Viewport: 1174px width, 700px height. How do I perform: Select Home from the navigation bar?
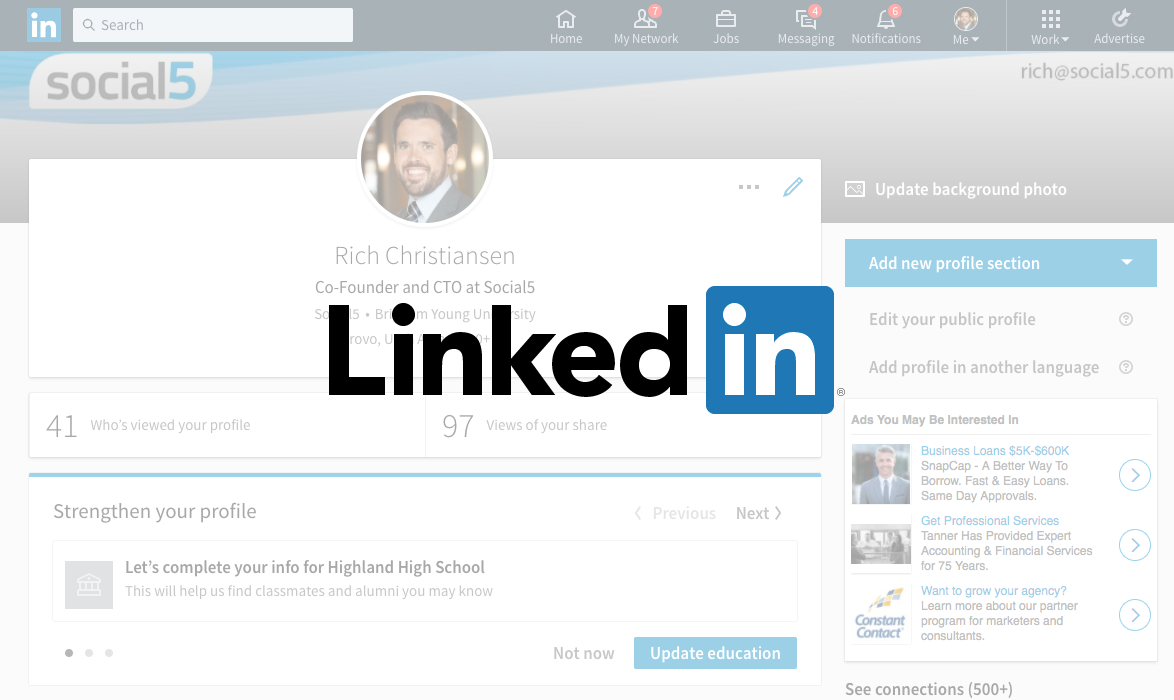566,25
